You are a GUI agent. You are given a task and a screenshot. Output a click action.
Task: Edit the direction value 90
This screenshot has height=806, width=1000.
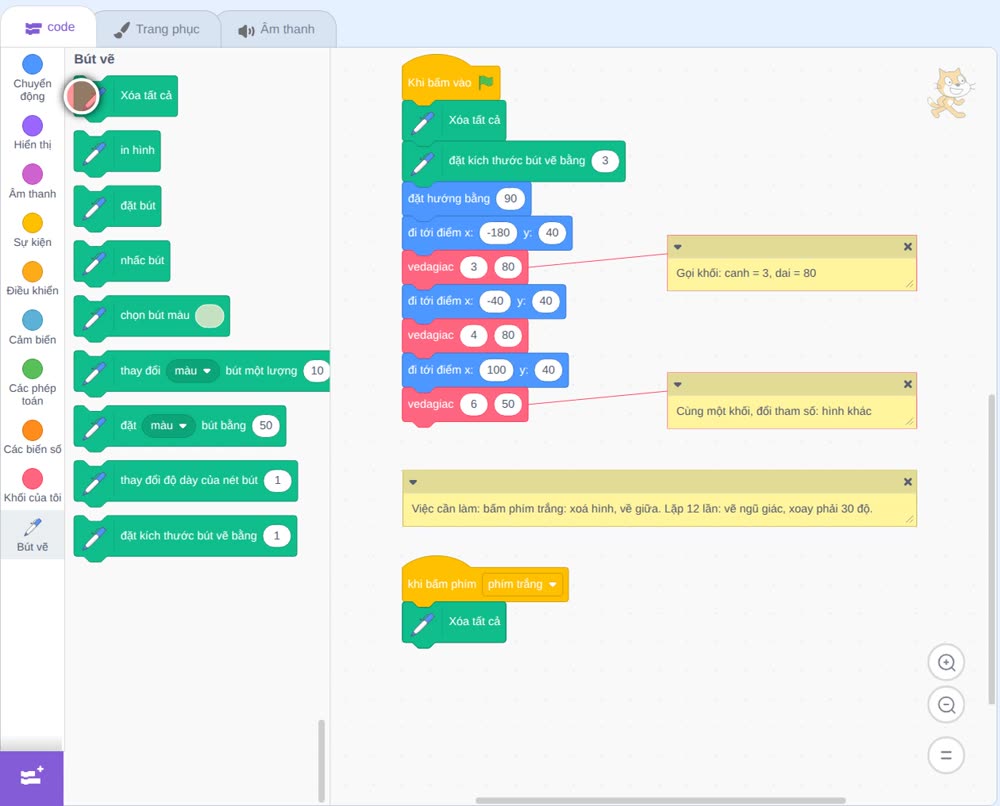click(510, 198)
